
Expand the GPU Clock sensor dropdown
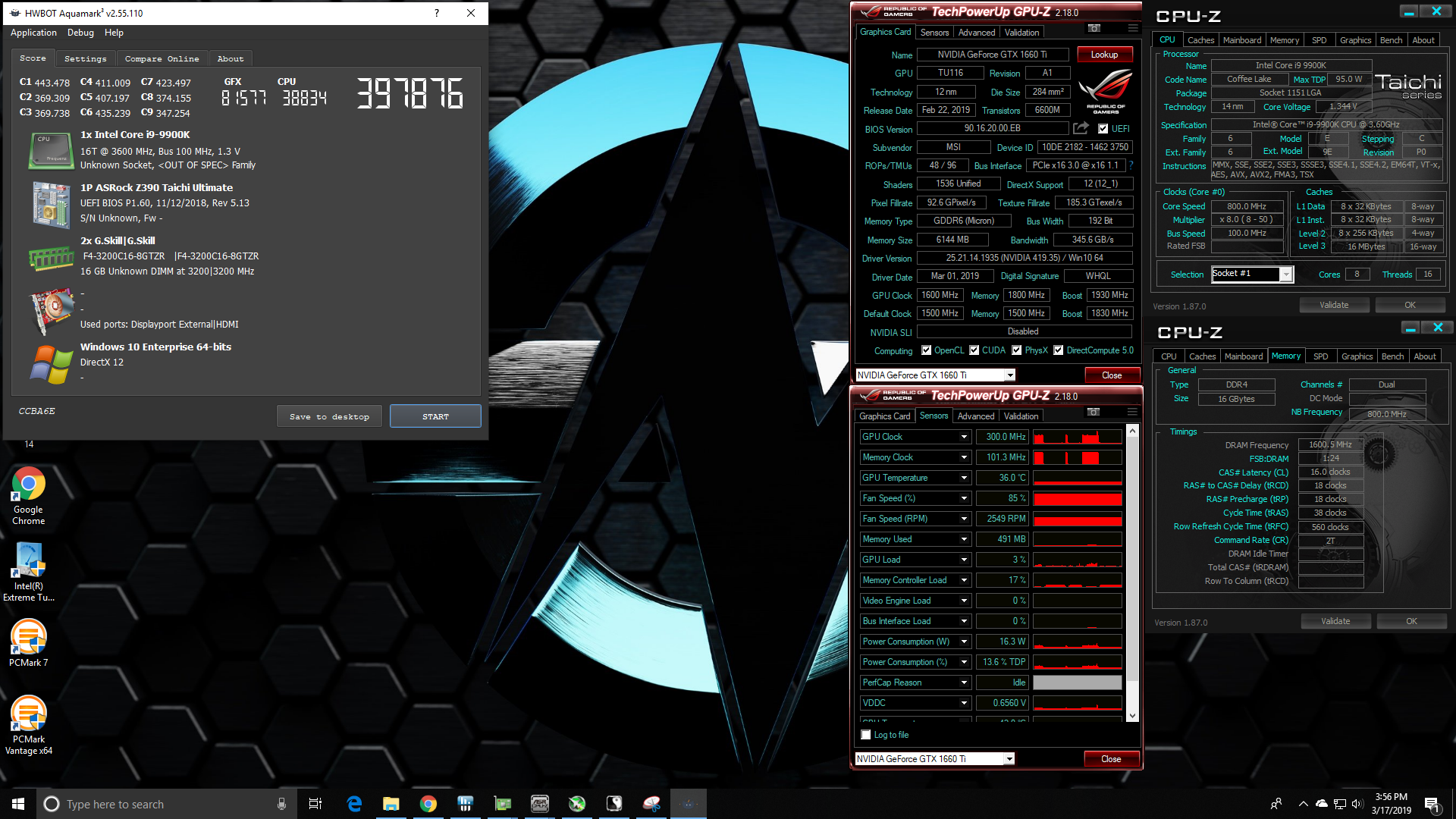click(964, 437)
